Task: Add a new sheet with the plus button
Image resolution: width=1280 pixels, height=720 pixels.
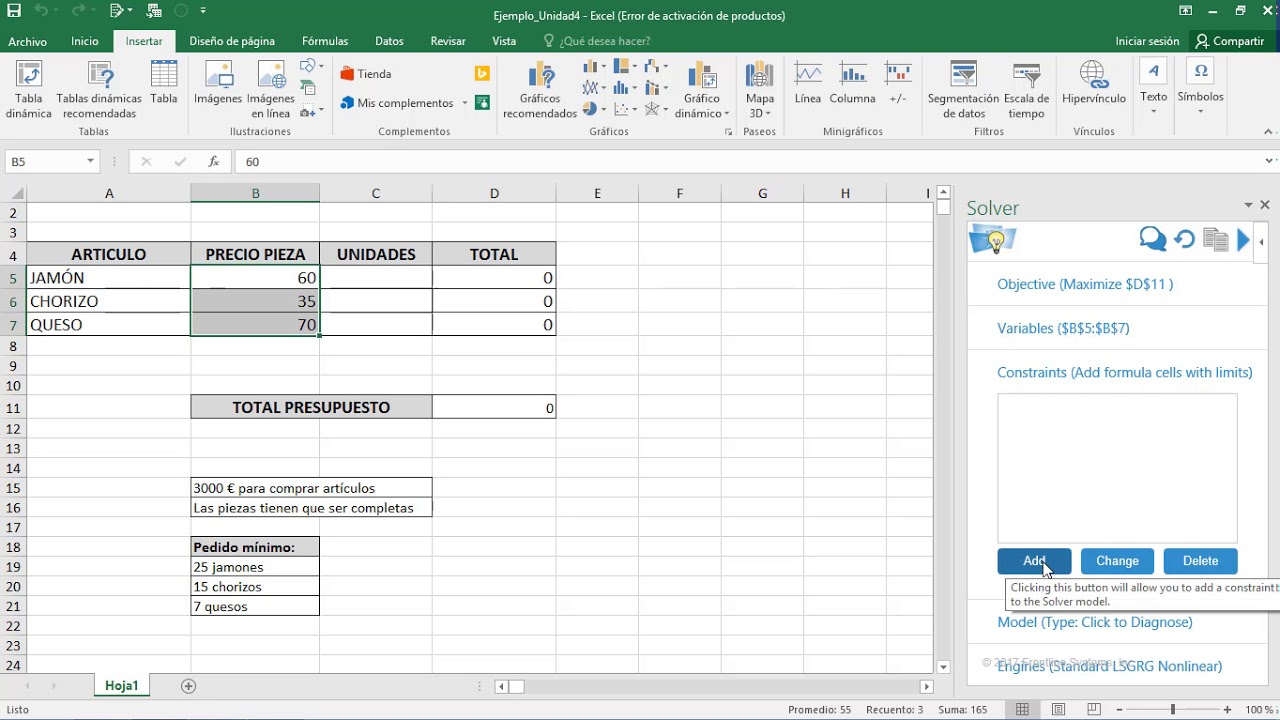Action: tap(188, 686)
